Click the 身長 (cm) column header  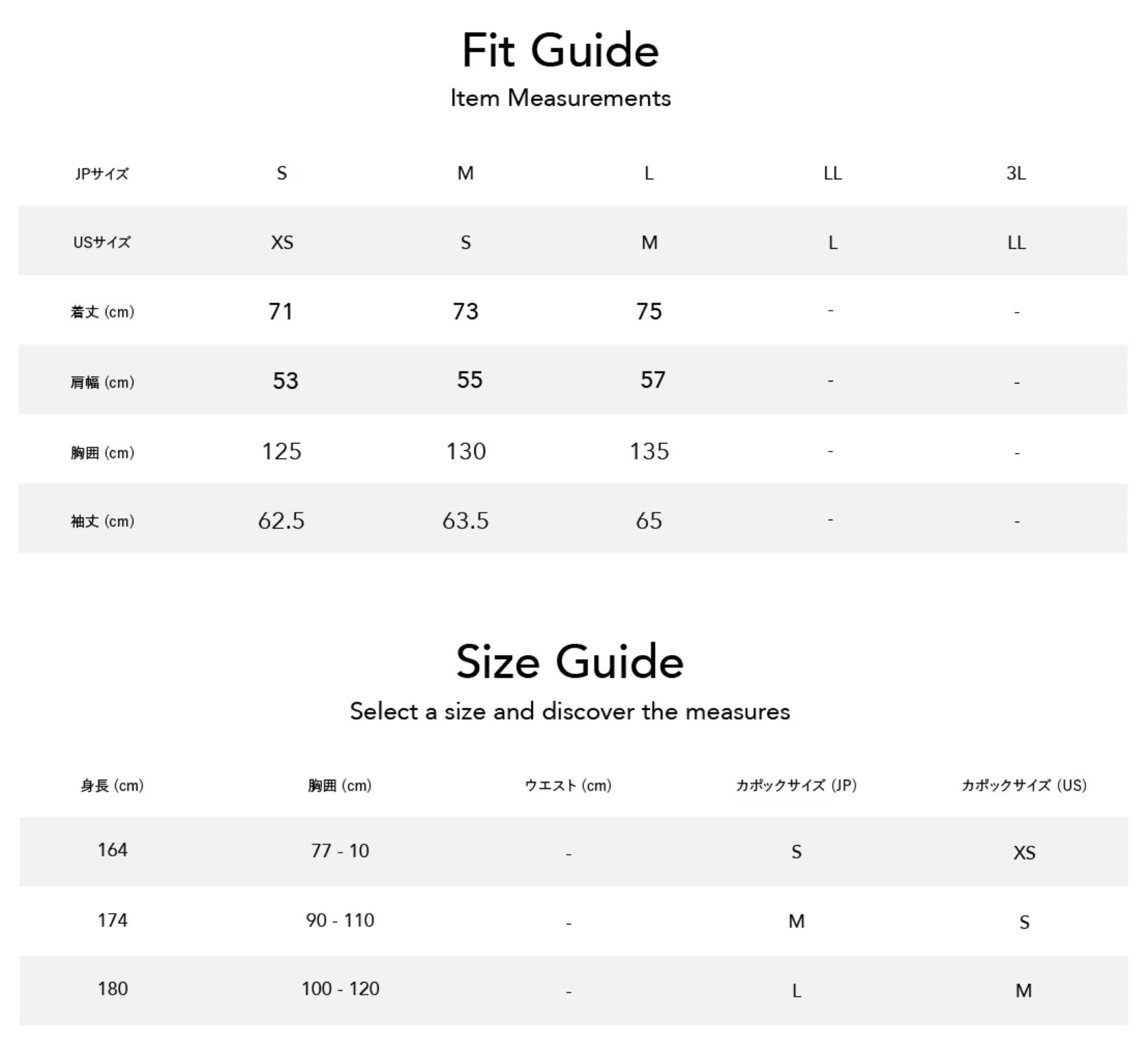(x=112, y=786)
